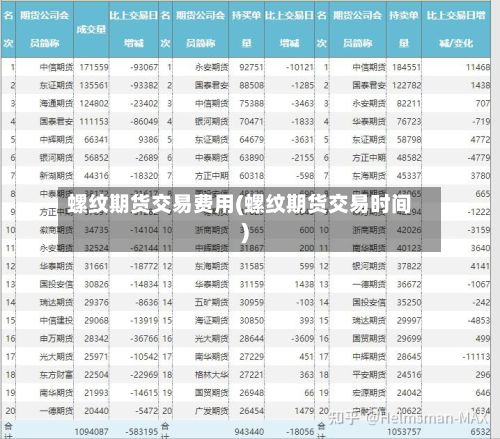Click the change value -86049
The image size is (500, 439).
coord(144,121)
